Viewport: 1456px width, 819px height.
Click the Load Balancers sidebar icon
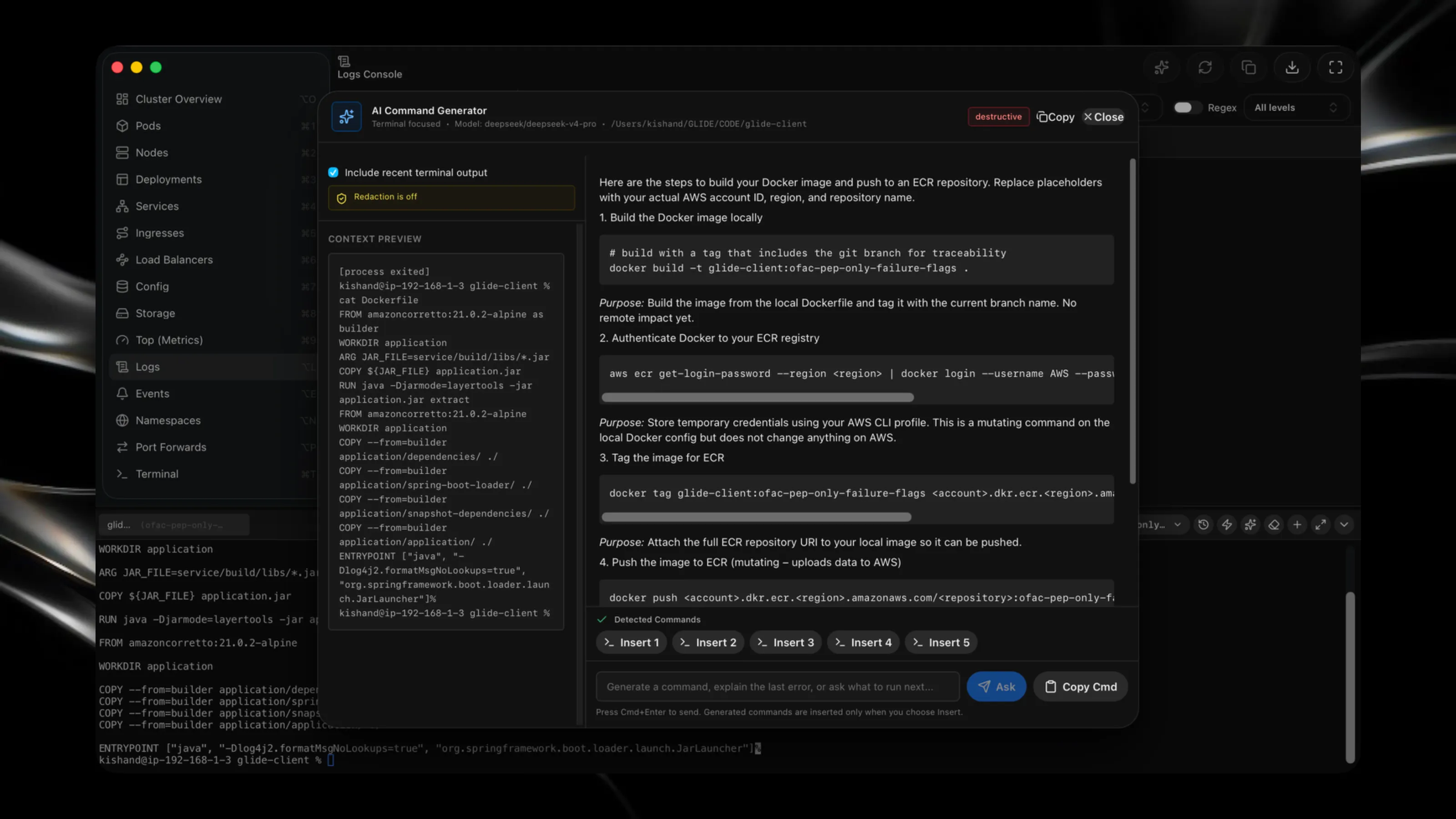(122, 259)
